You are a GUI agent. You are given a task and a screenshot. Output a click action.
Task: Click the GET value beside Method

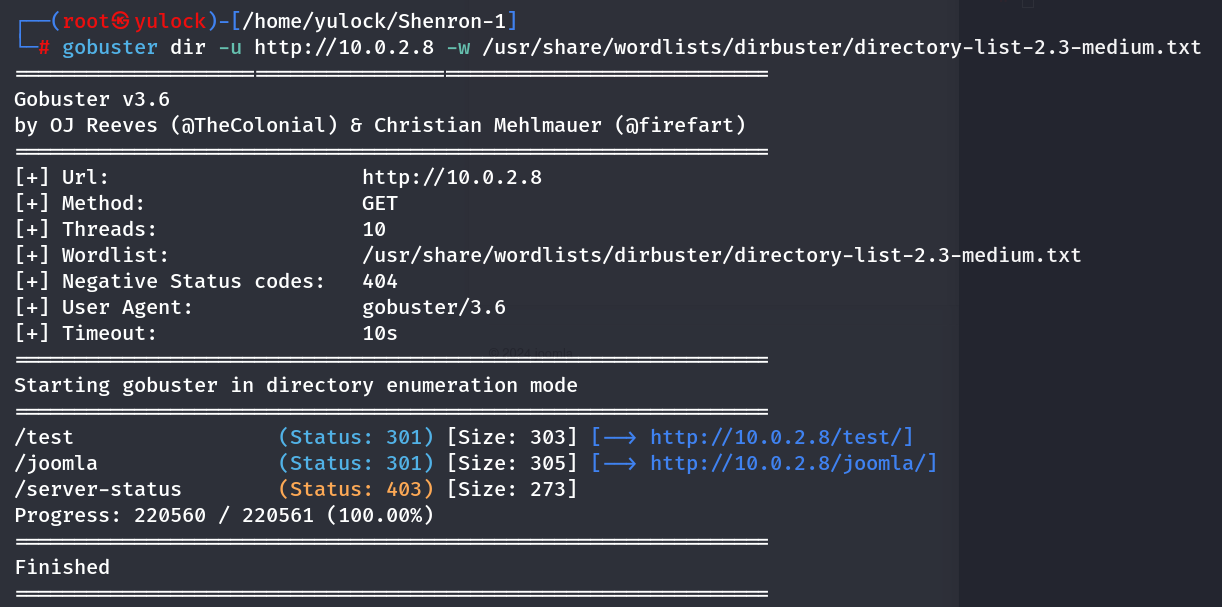[x=380, y=203]
